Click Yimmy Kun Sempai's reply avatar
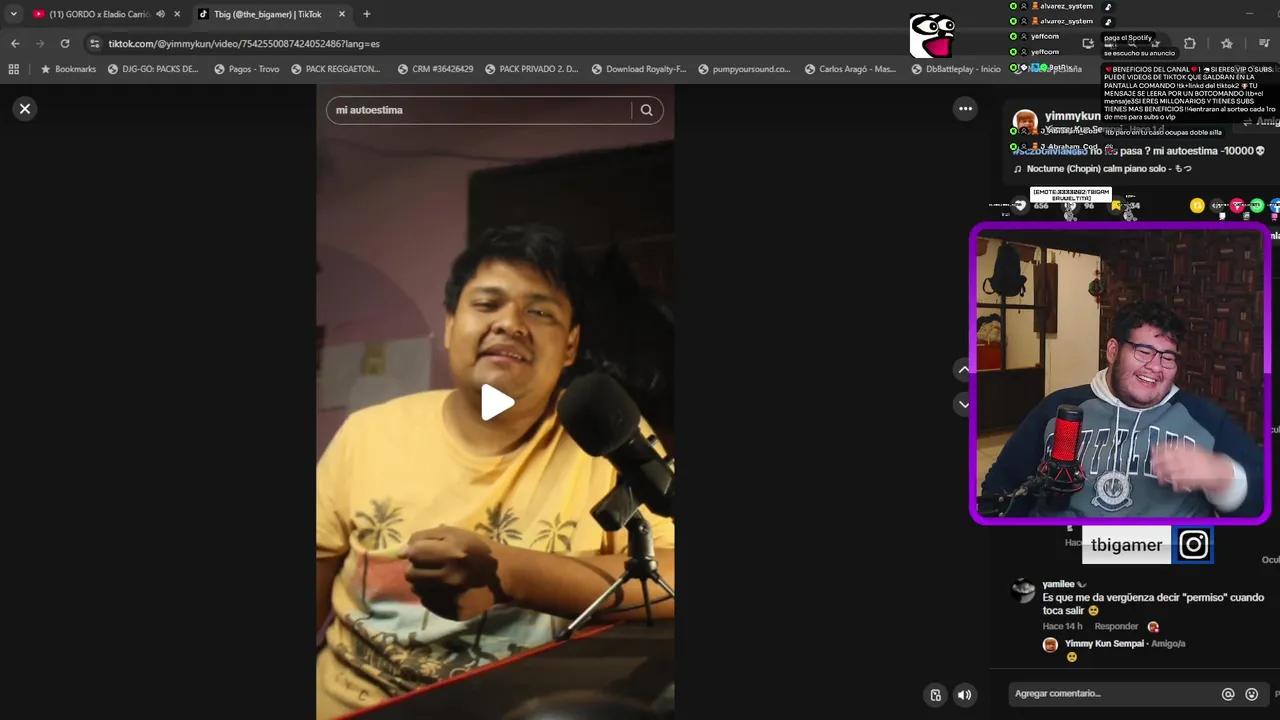 tap(1050, 645)
